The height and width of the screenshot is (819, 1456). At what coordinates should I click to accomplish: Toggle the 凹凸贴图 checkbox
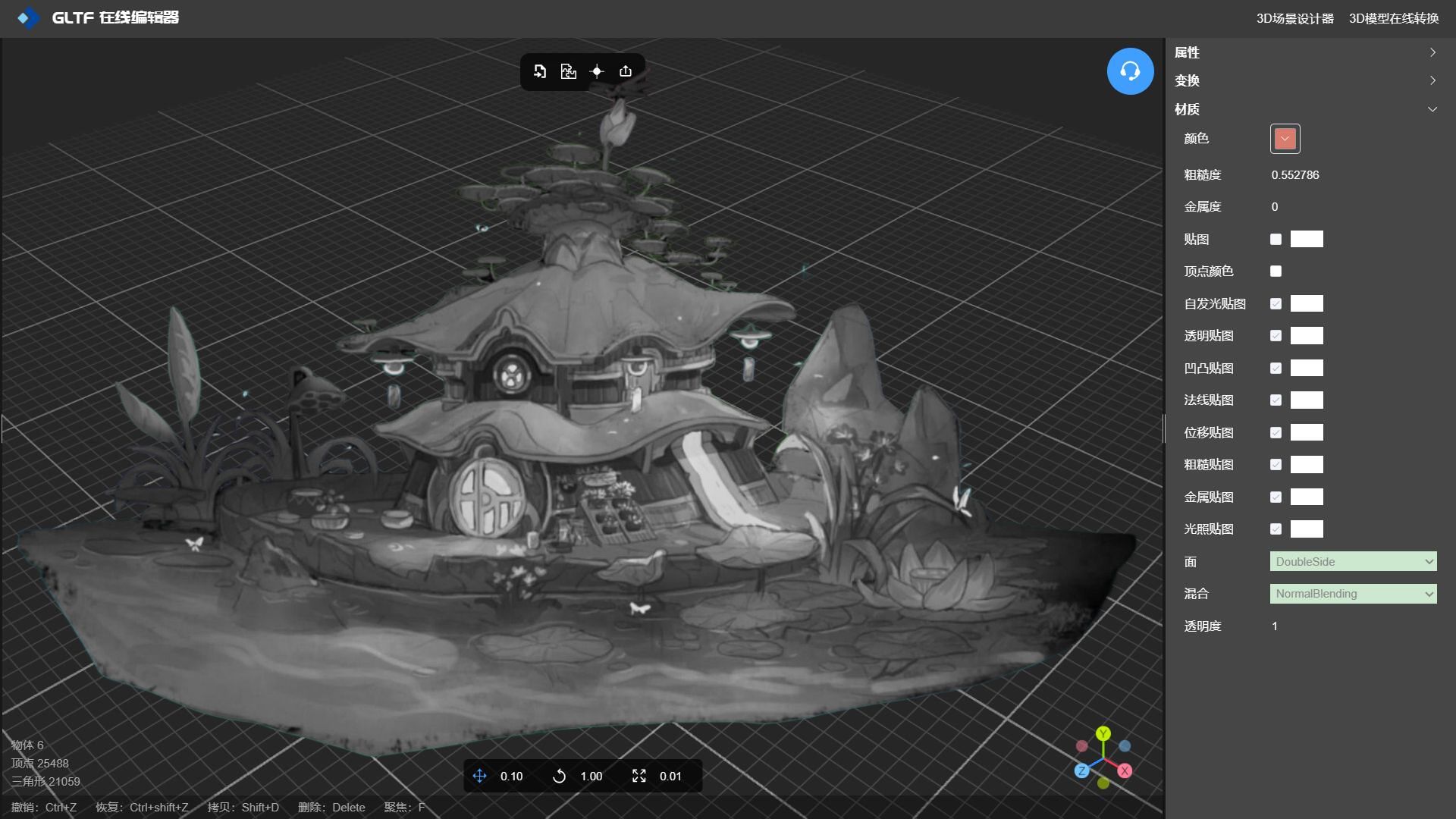pyautogui.click(x=1276, y=368)
